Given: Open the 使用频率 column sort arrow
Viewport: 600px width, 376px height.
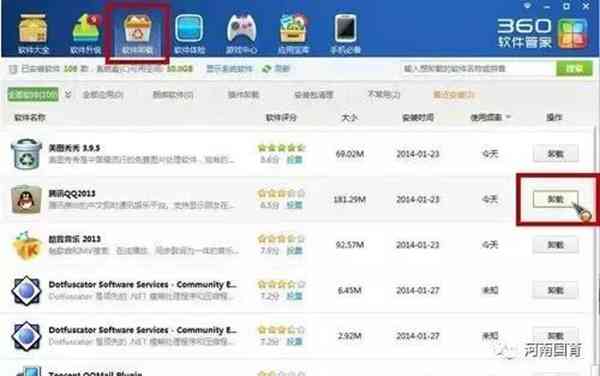Looking at the screenshot, I should [508, 117].
